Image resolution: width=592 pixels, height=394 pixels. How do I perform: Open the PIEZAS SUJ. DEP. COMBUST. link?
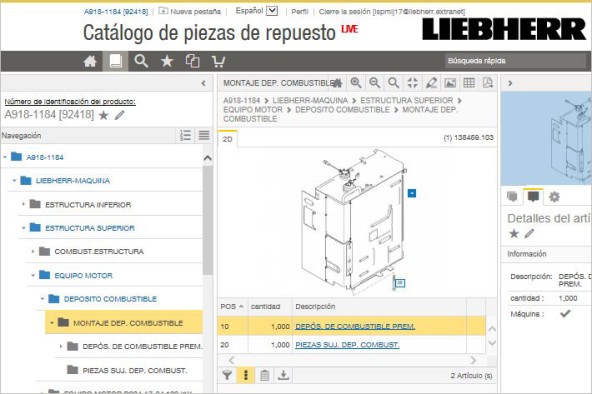tap(347, 345)
